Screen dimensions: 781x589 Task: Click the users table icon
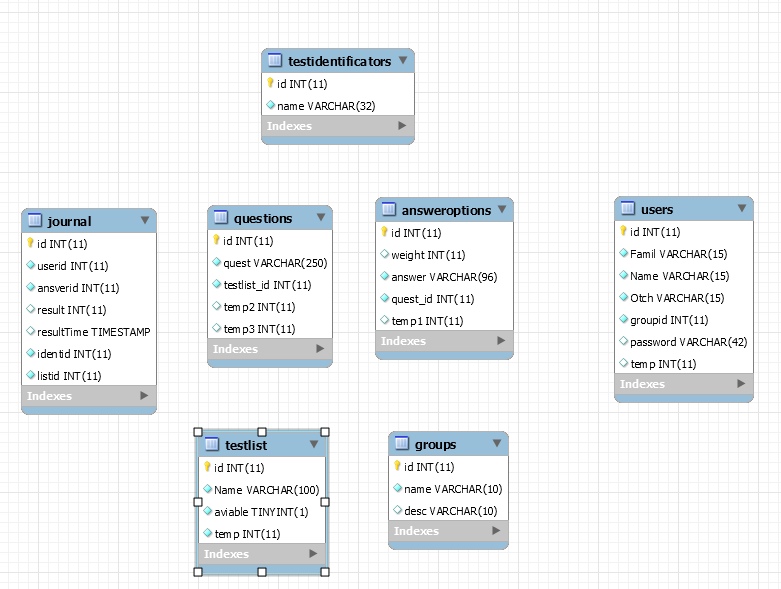tap(628, 209)
